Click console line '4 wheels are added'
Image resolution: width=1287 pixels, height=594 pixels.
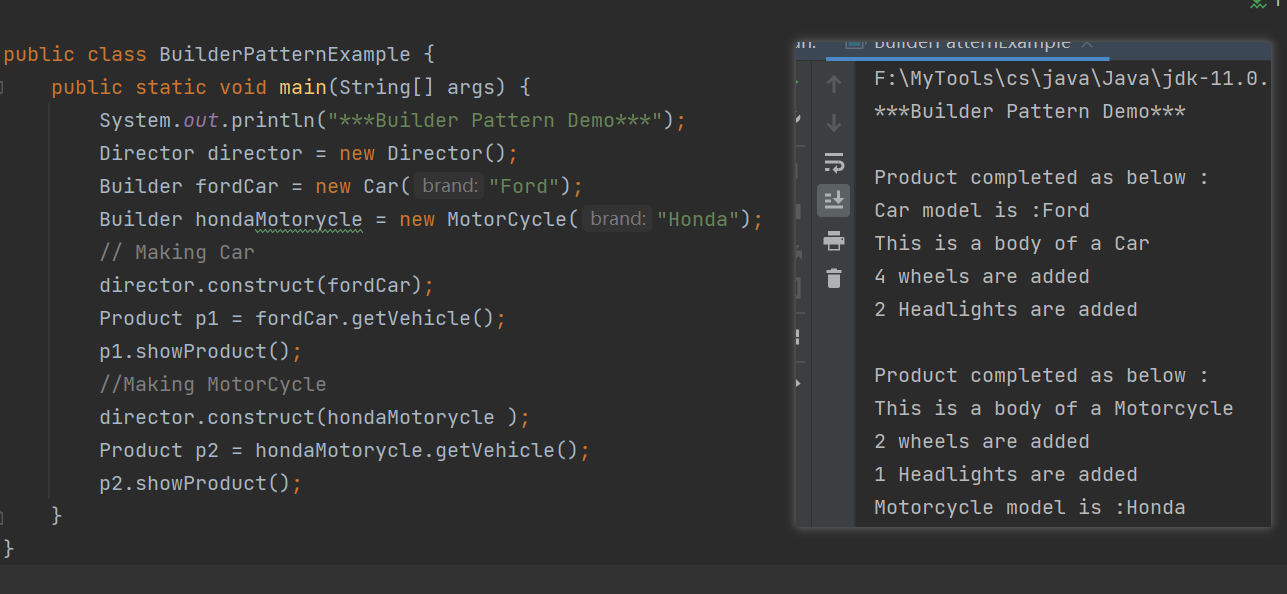coord(982,276)
